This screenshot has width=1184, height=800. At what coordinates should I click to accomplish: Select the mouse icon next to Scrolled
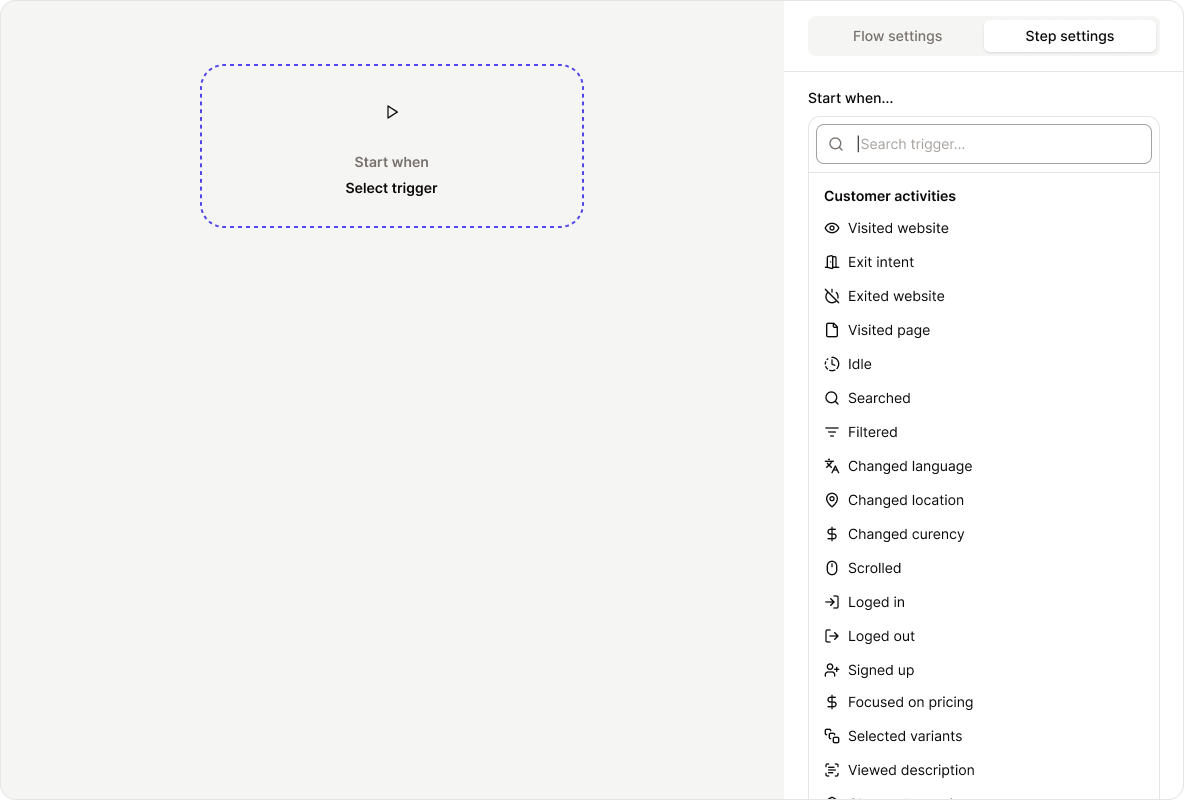832,568
